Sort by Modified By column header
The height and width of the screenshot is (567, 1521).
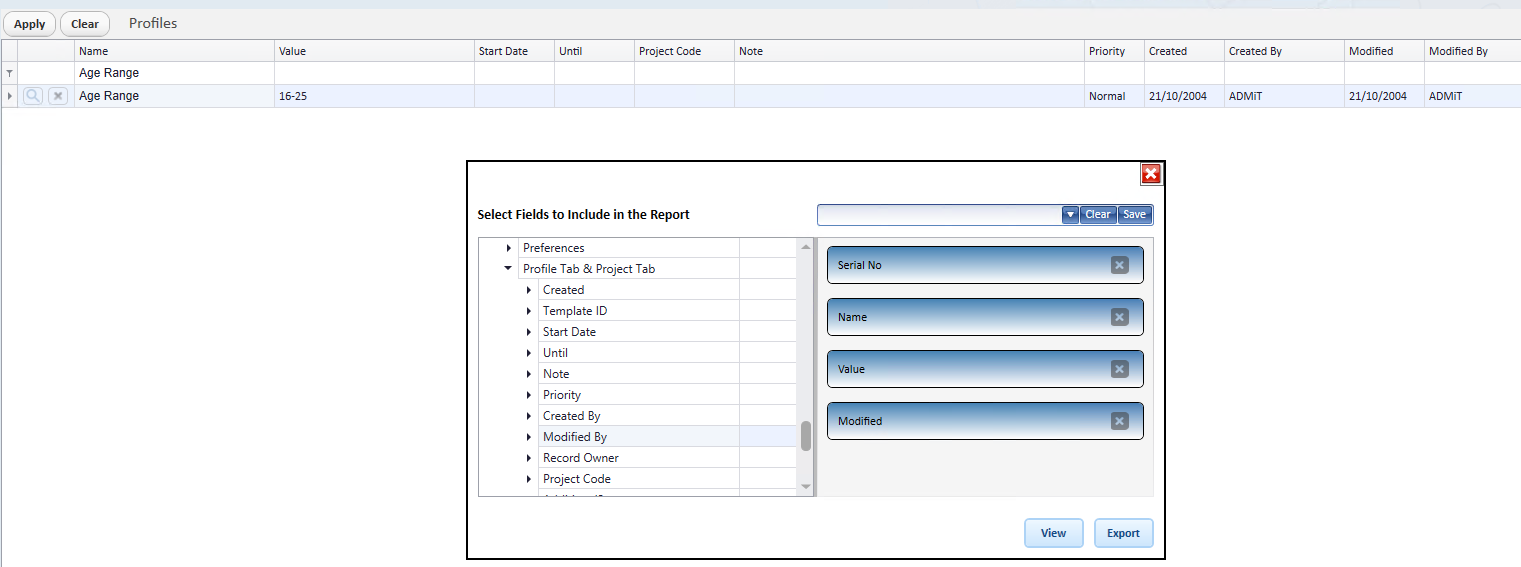click(1473, 51)
